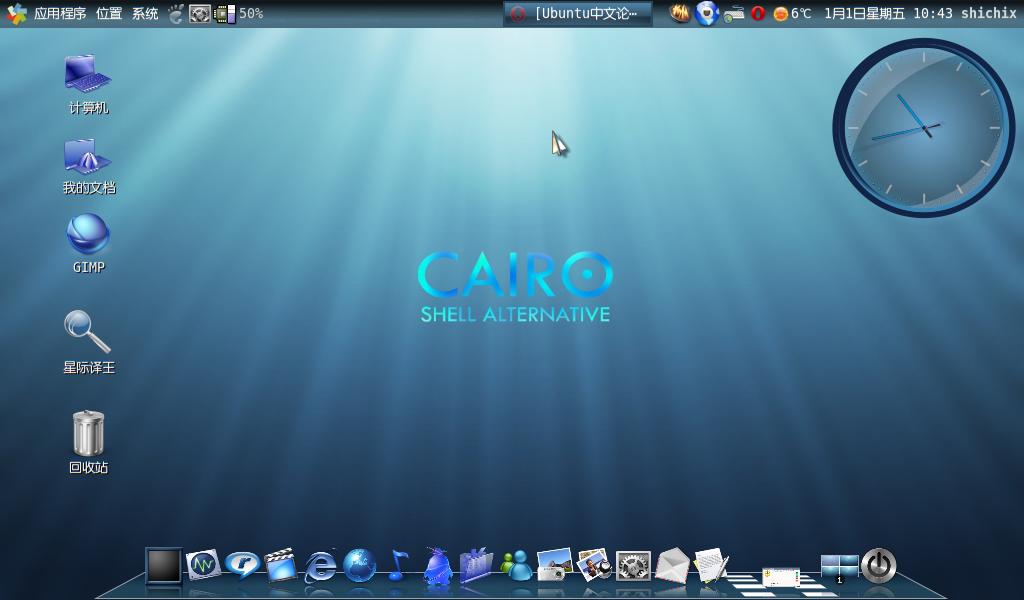The width and height of the screenshot is (1024, 600).
Task: Launch the blue music note player in dock
Action: (x=398, y=565)
